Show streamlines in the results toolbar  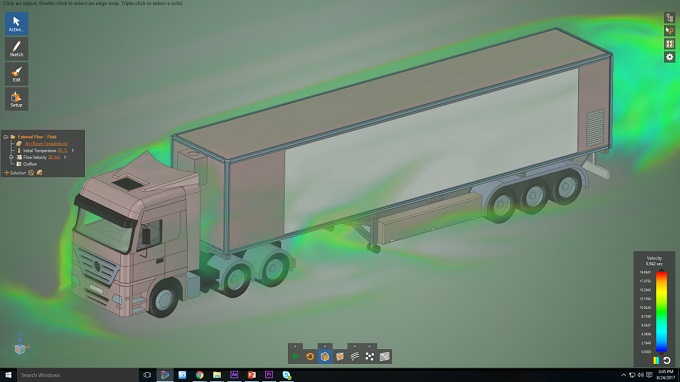[x=355, y=356]
